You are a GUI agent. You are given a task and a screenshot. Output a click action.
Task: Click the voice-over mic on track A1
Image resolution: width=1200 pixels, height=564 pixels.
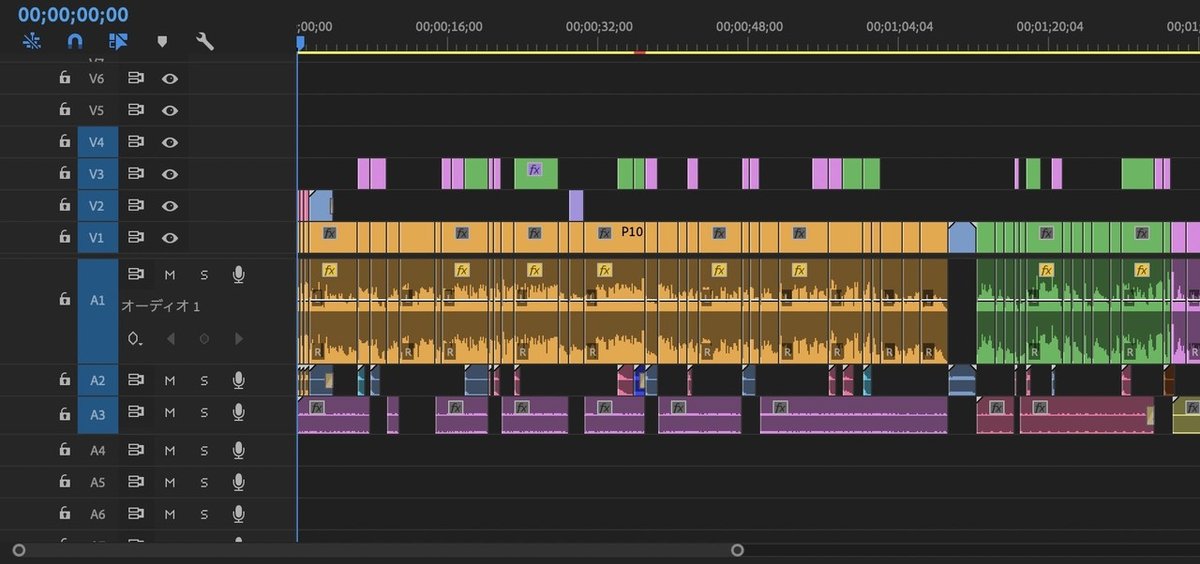pos(238,274)
